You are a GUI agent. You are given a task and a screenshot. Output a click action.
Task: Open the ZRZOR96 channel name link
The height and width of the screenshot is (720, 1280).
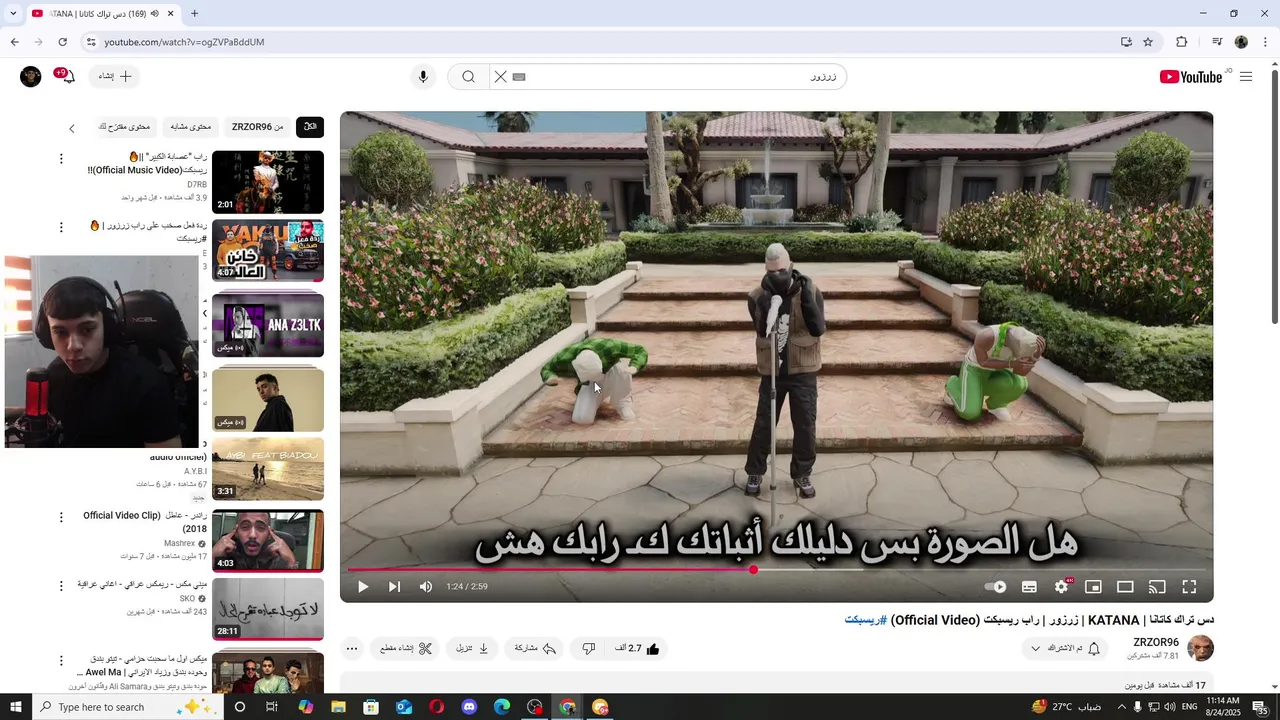pos(1156,642)
